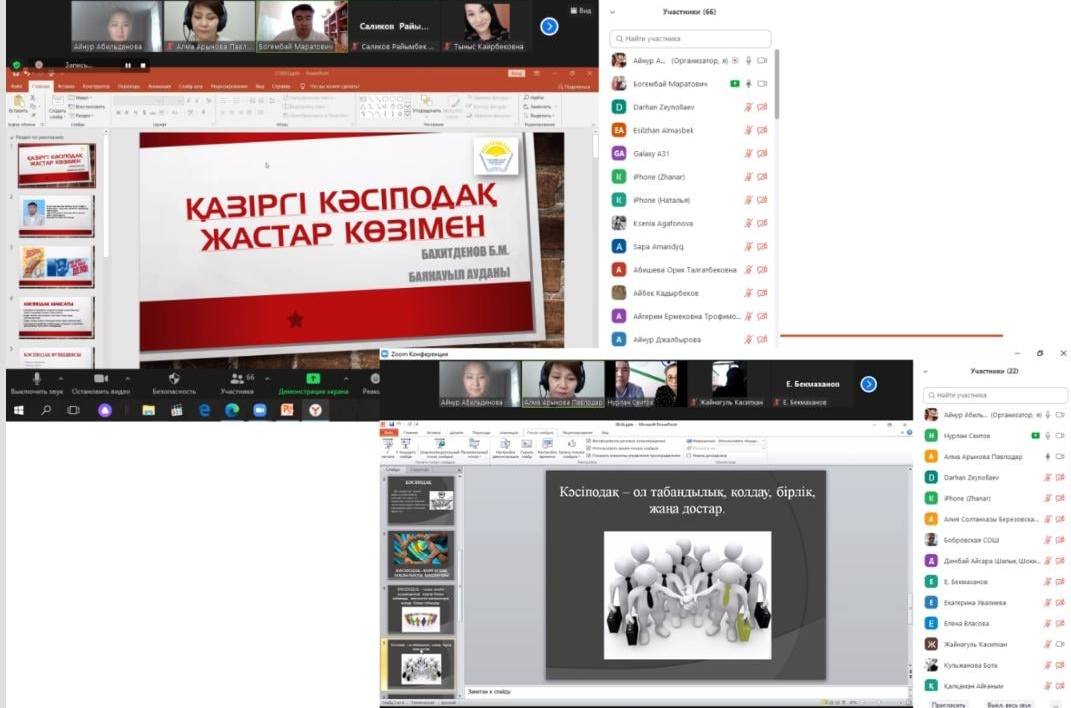The width and height of the screenshot is (1071, 708).
Task: Stop the Zoom recording
Action: click(143, 66)
